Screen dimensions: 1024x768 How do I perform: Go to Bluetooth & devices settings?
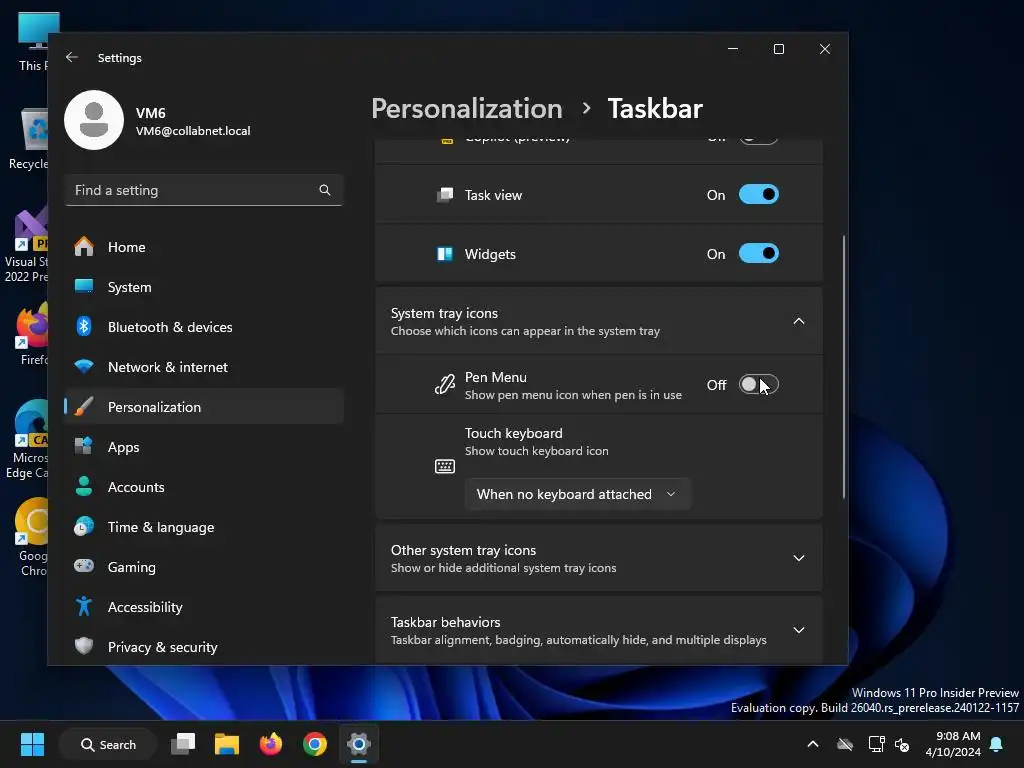pos(204,327)
